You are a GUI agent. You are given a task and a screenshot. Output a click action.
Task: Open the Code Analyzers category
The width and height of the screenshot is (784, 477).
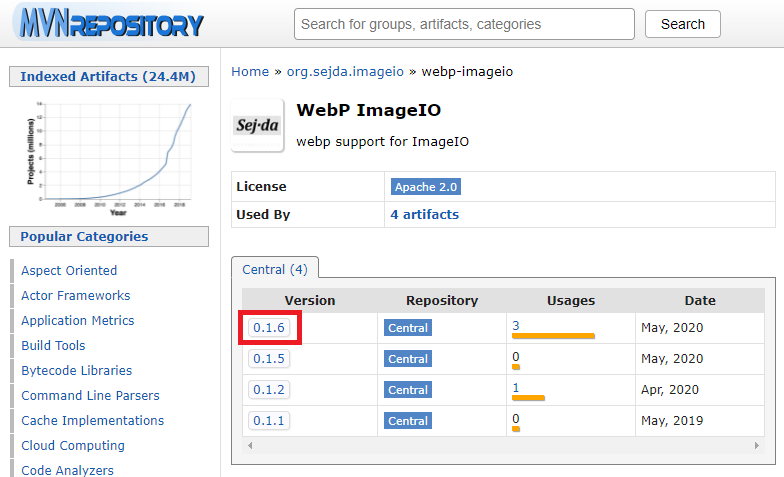68,470
